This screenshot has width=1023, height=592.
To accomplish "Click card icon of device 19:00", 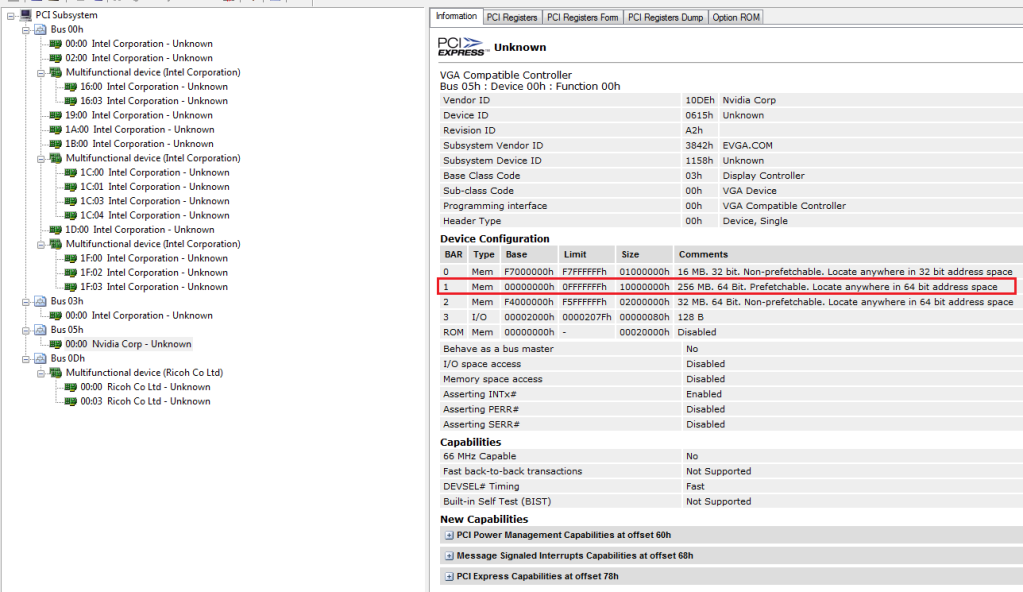I will point(55,116).
